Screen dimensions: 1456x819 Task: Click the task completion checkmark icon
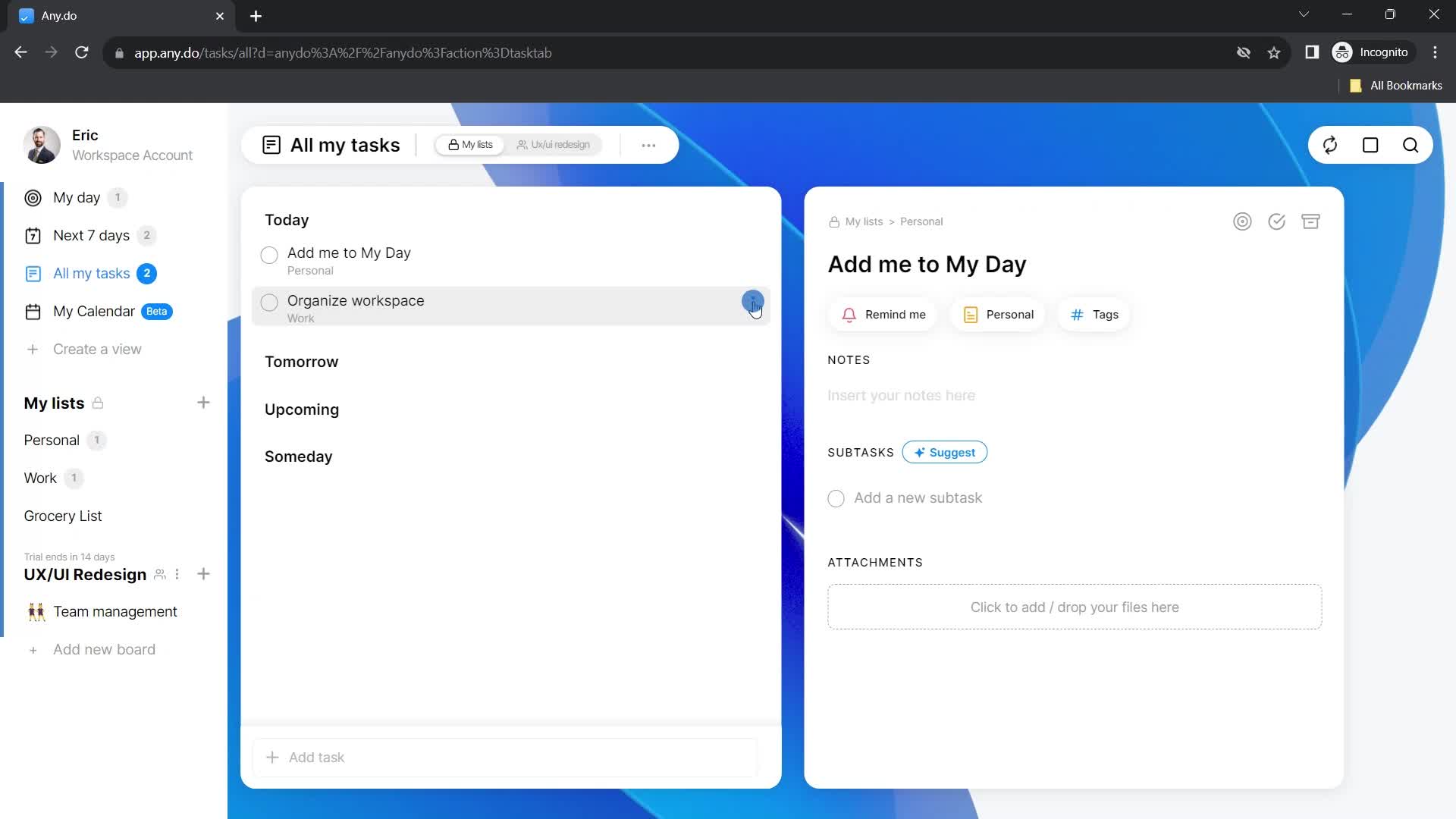click(x=1277, y=221)
